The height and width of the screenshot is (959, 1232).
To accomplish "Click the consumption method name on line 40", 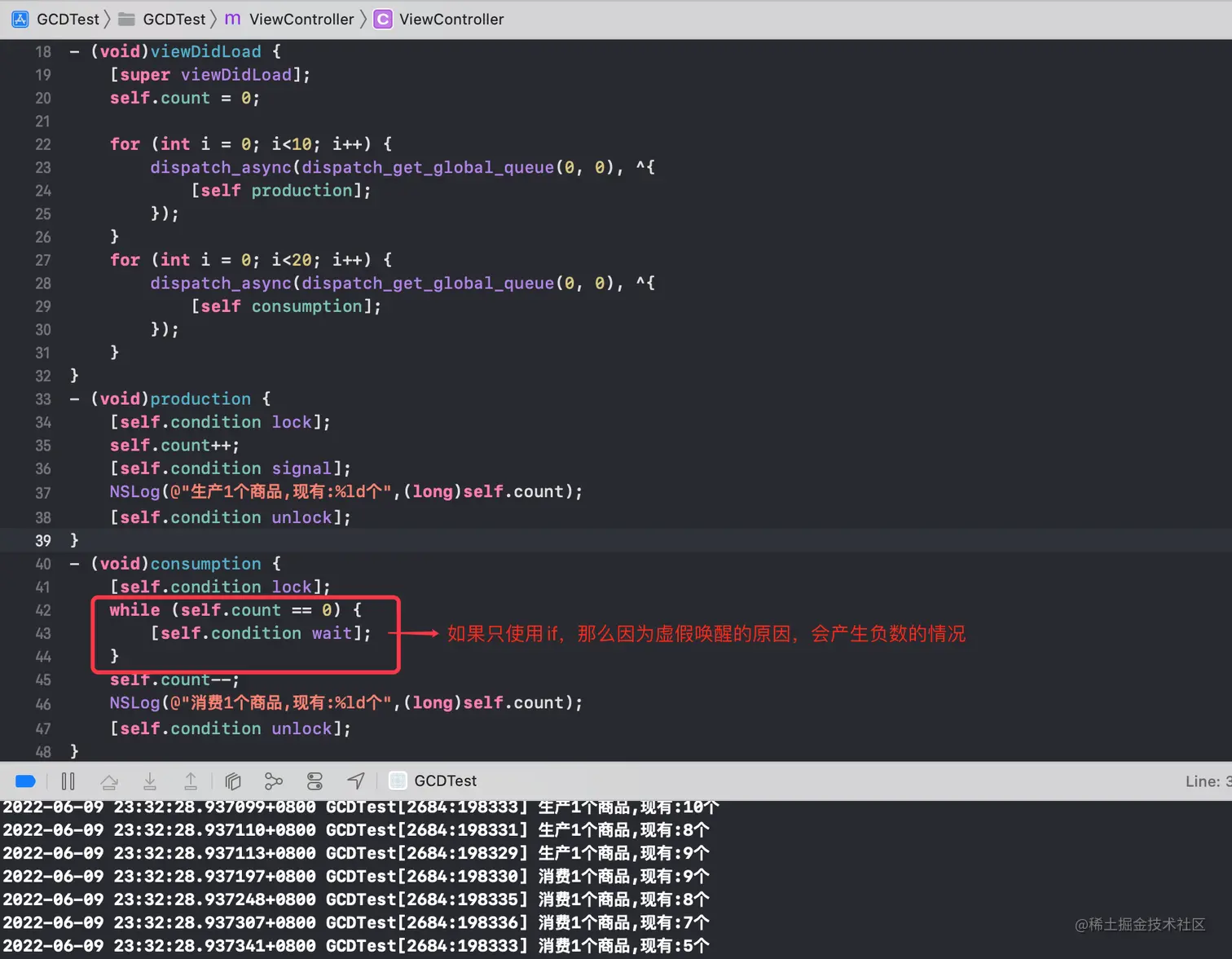I will point(205,564).
